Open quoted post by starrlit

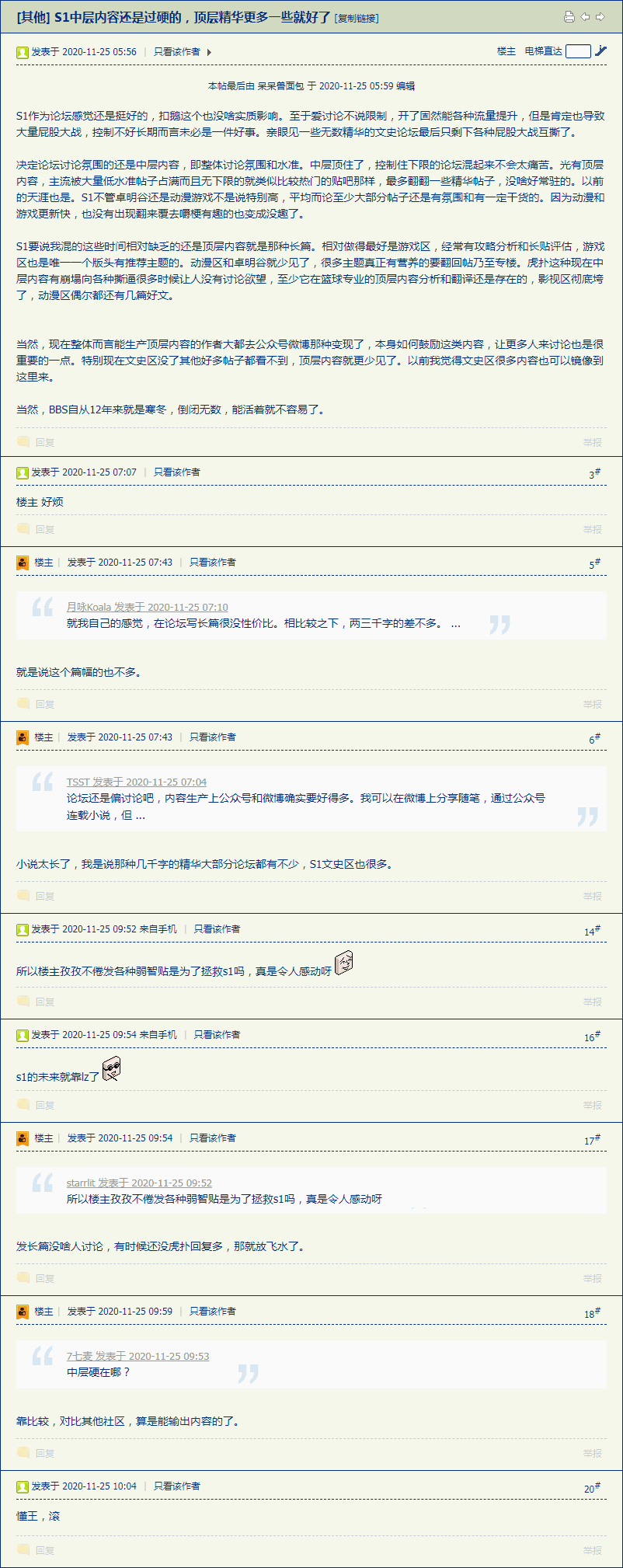pos(139,1183)
